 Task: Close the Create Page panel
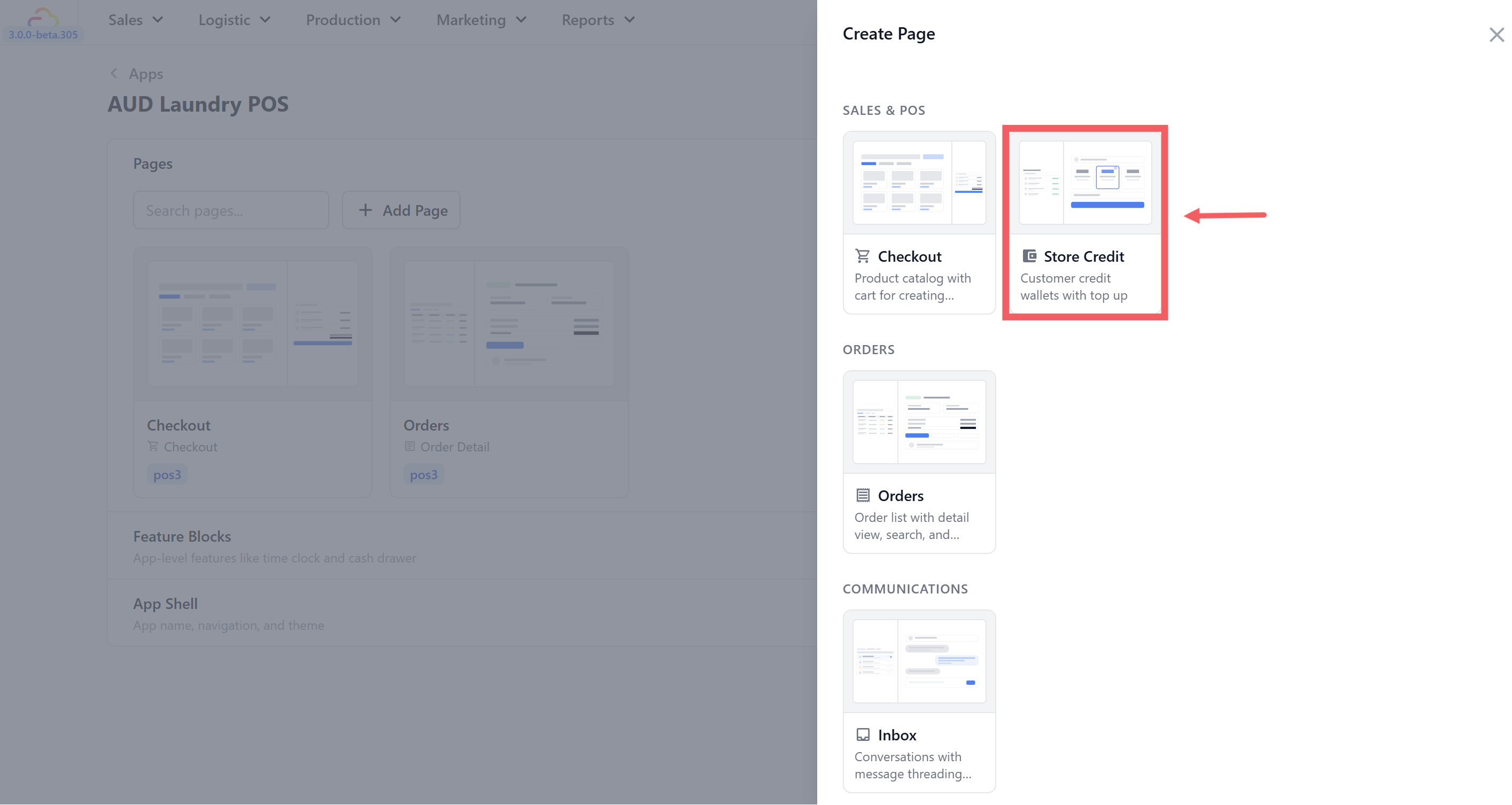pos(1496,35)
